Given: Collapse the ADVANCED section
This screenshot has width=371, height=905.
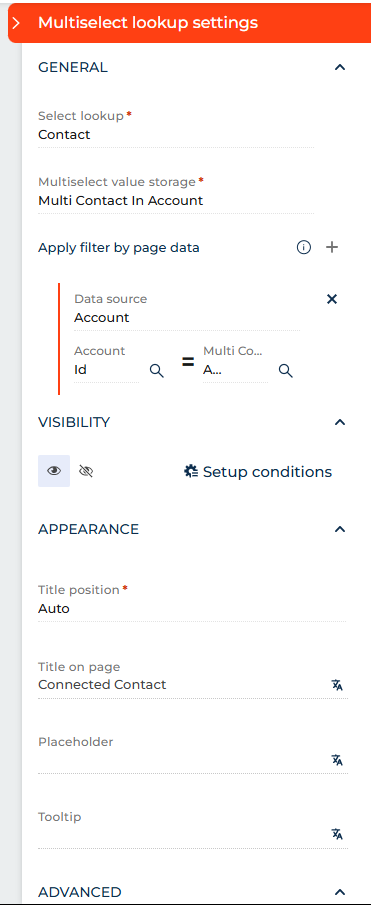Looking at the screenshot, I should [x=340, y=892].
